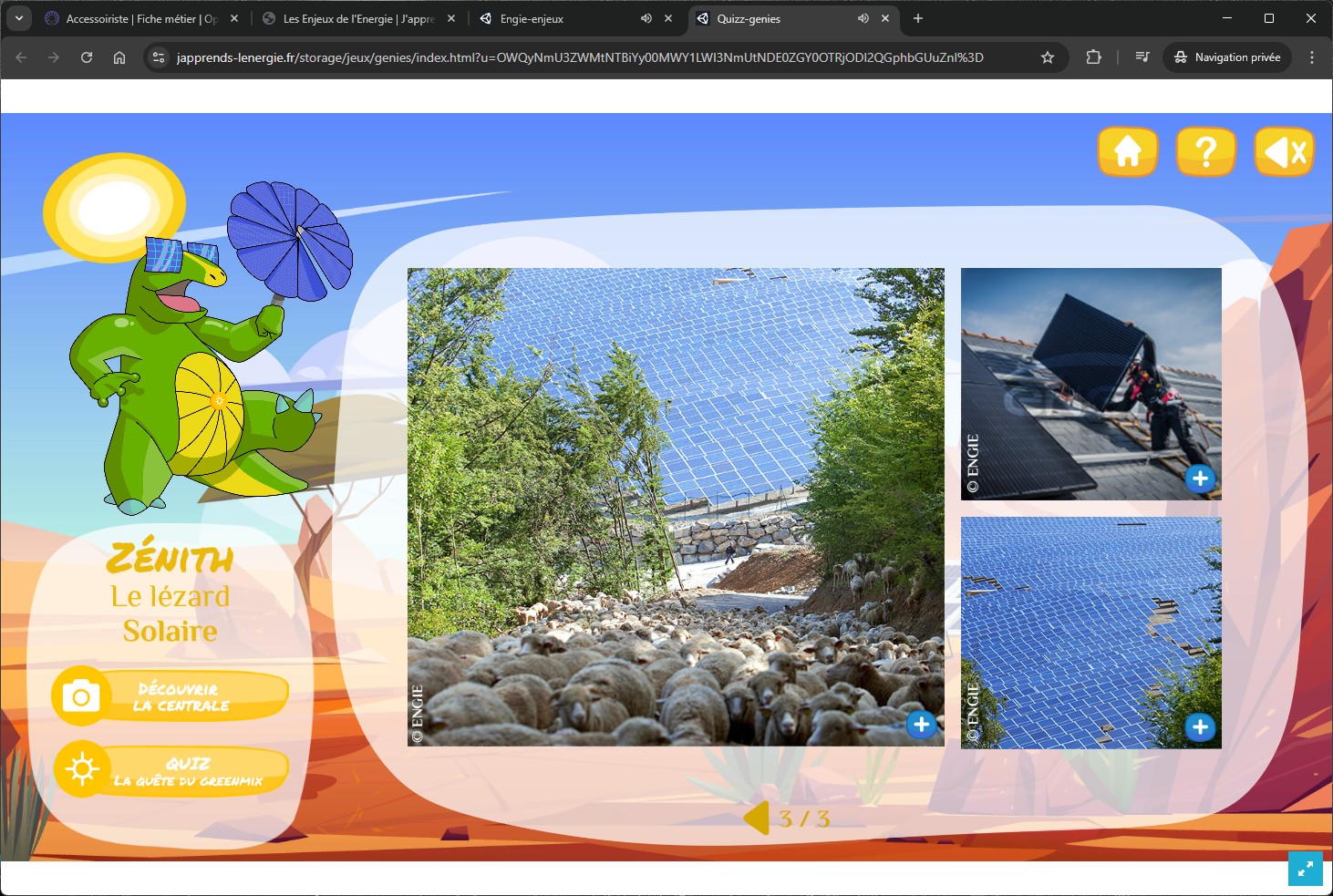Mute the Quizz-genies tab audio
1333x896 pixels.
tap(863, 18)
